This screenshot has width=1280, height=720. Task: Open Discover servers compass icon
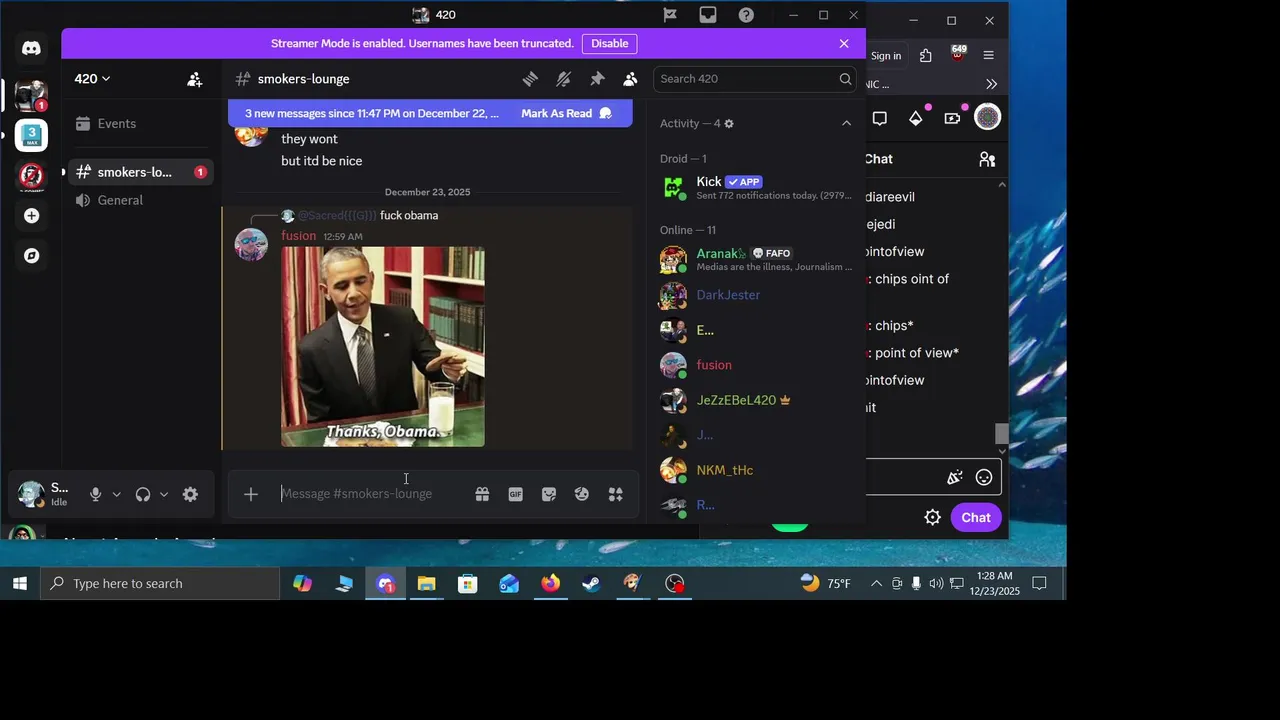(31, 256)
